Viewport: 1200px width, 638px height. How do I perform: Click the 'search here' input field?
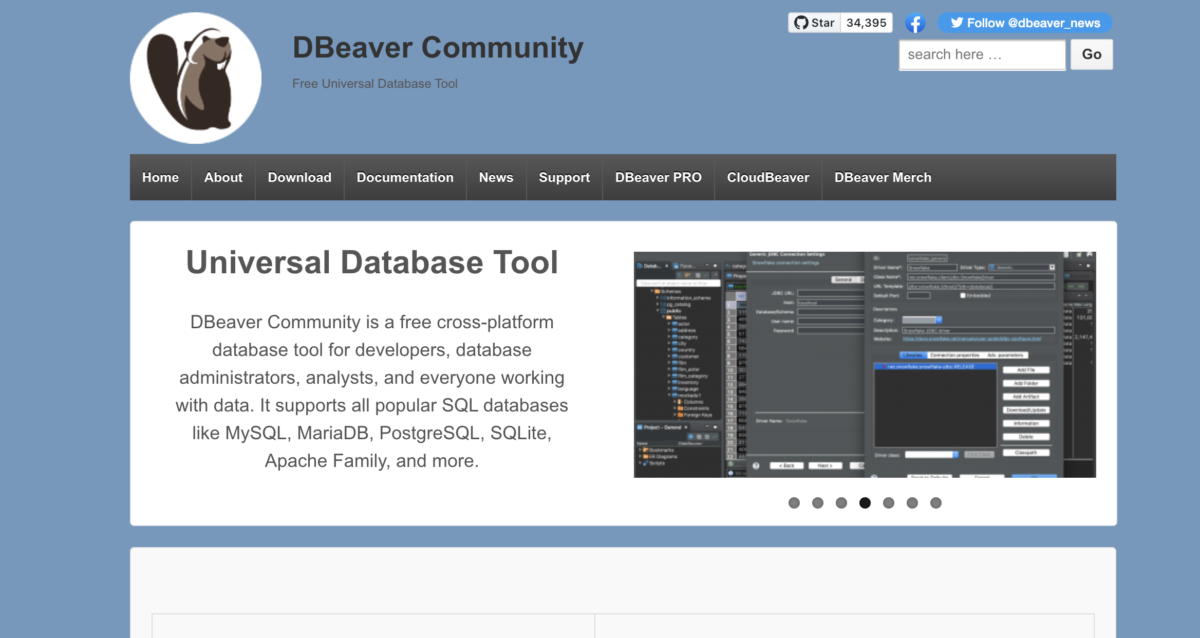[x=981, y=55]
